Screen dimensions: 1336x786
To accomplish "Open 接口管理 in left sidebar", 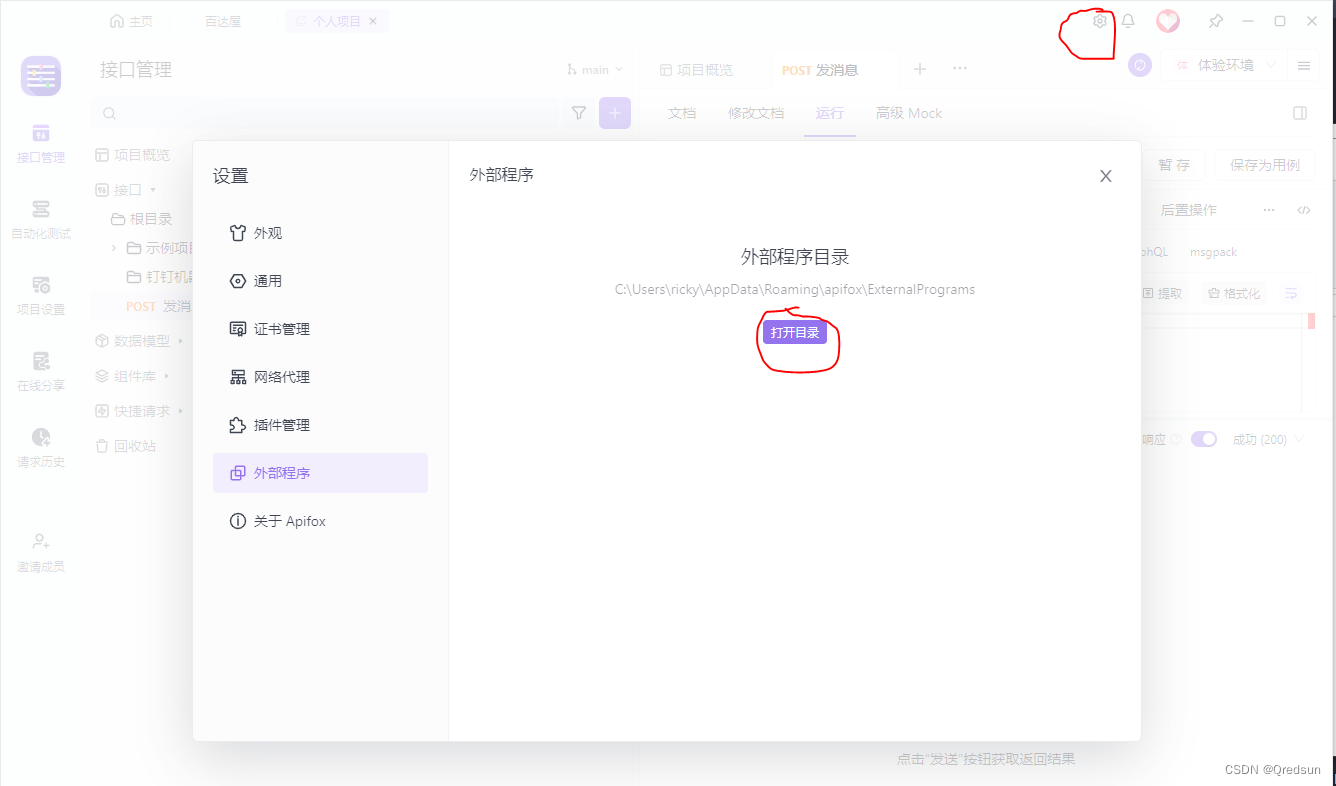I will pyautogui.click(x=41, y=144).
